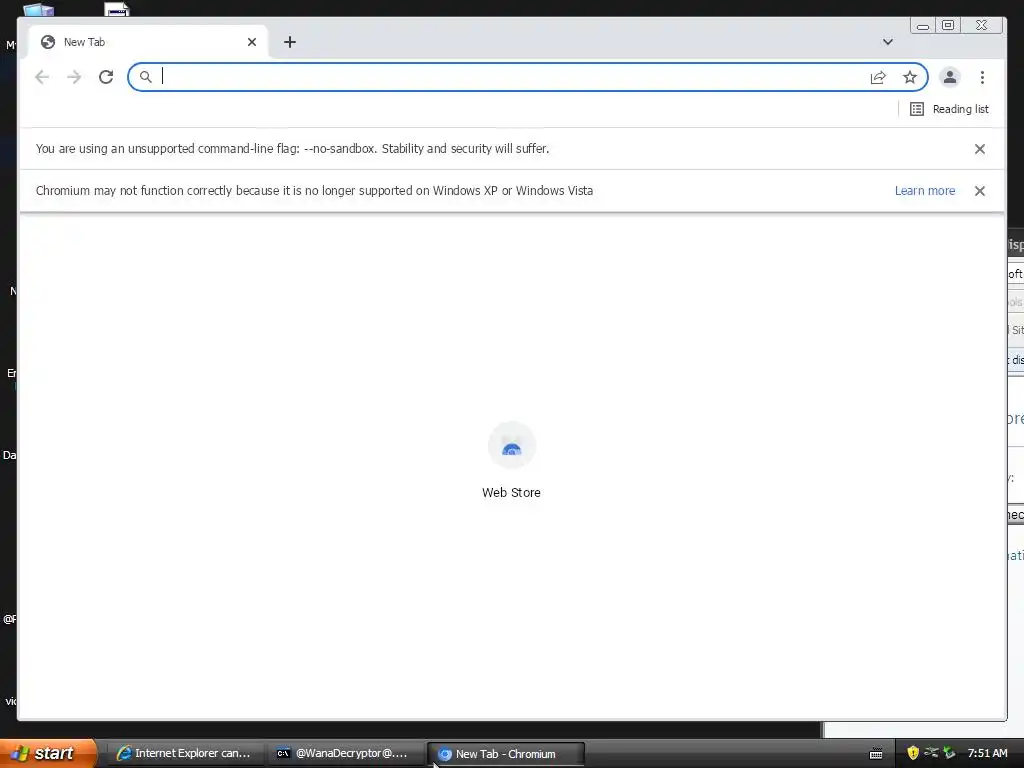Open the Reading list
The width and height of the screenshot is (1024, 768).
[949, 109]
